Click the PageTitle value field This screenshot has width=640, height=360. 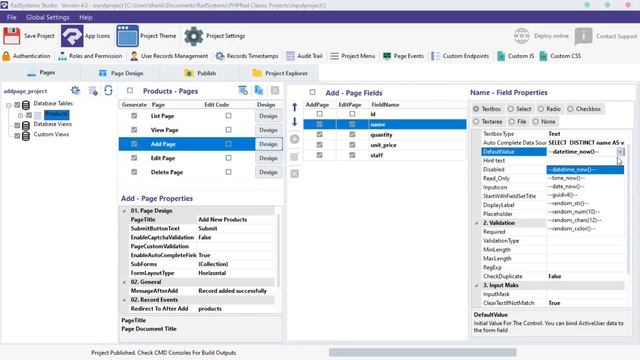click(x=236, y=220)
